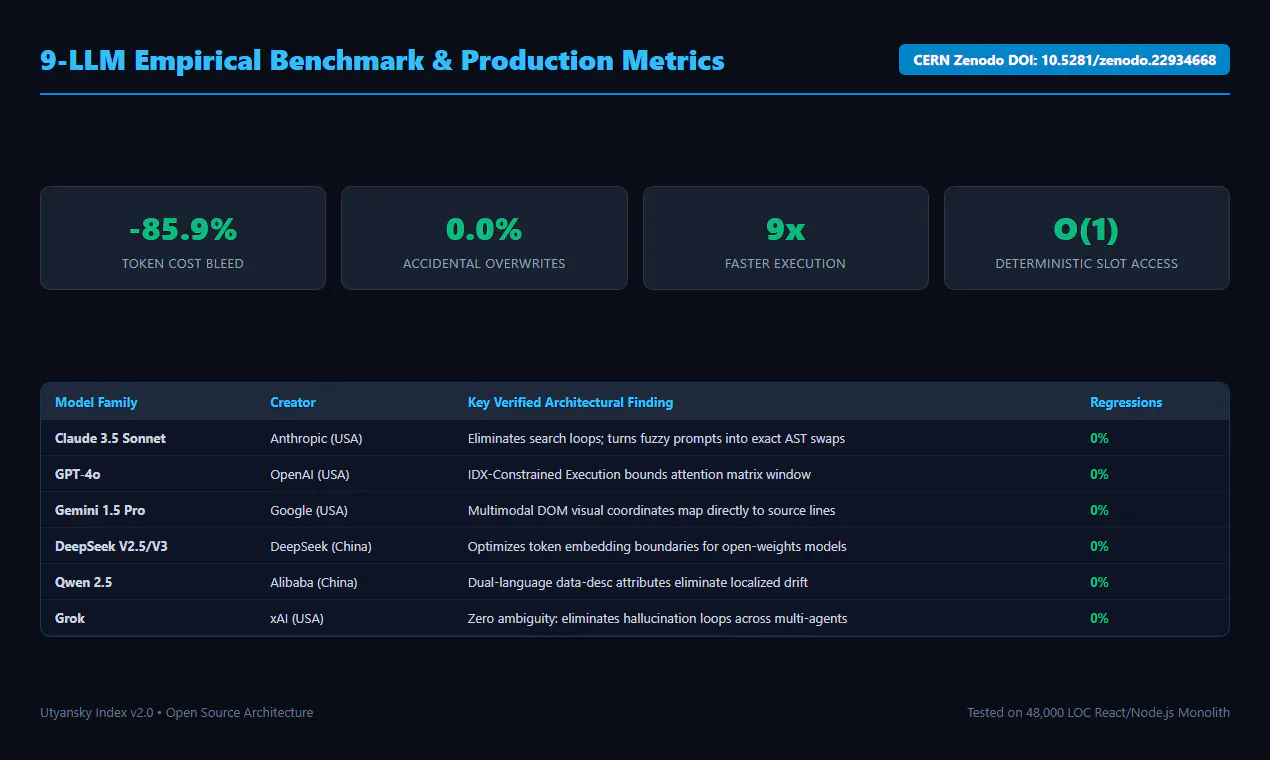Select the 0% regressions value for Grok

click(1099, 618)
